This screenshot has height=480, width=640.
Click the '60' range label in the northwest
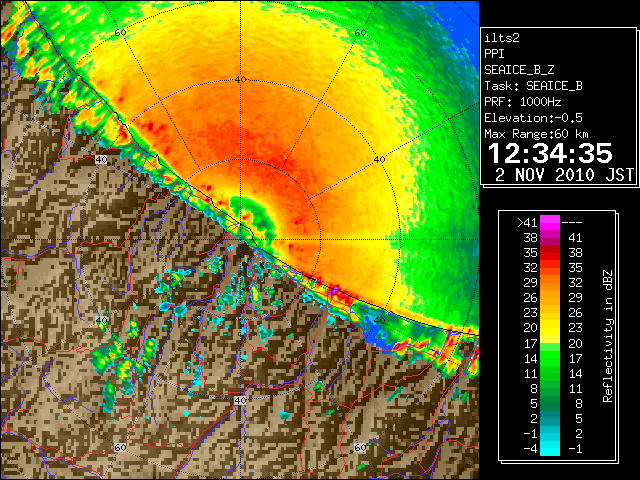[120, 33]
